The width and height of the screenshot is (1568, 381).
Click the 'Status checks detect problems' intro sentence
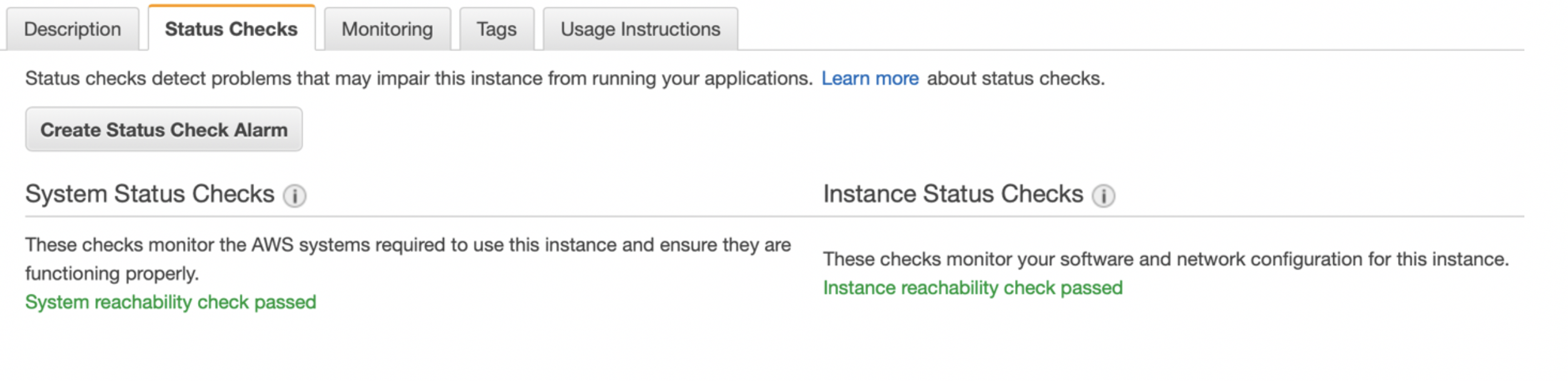point(418,78)
